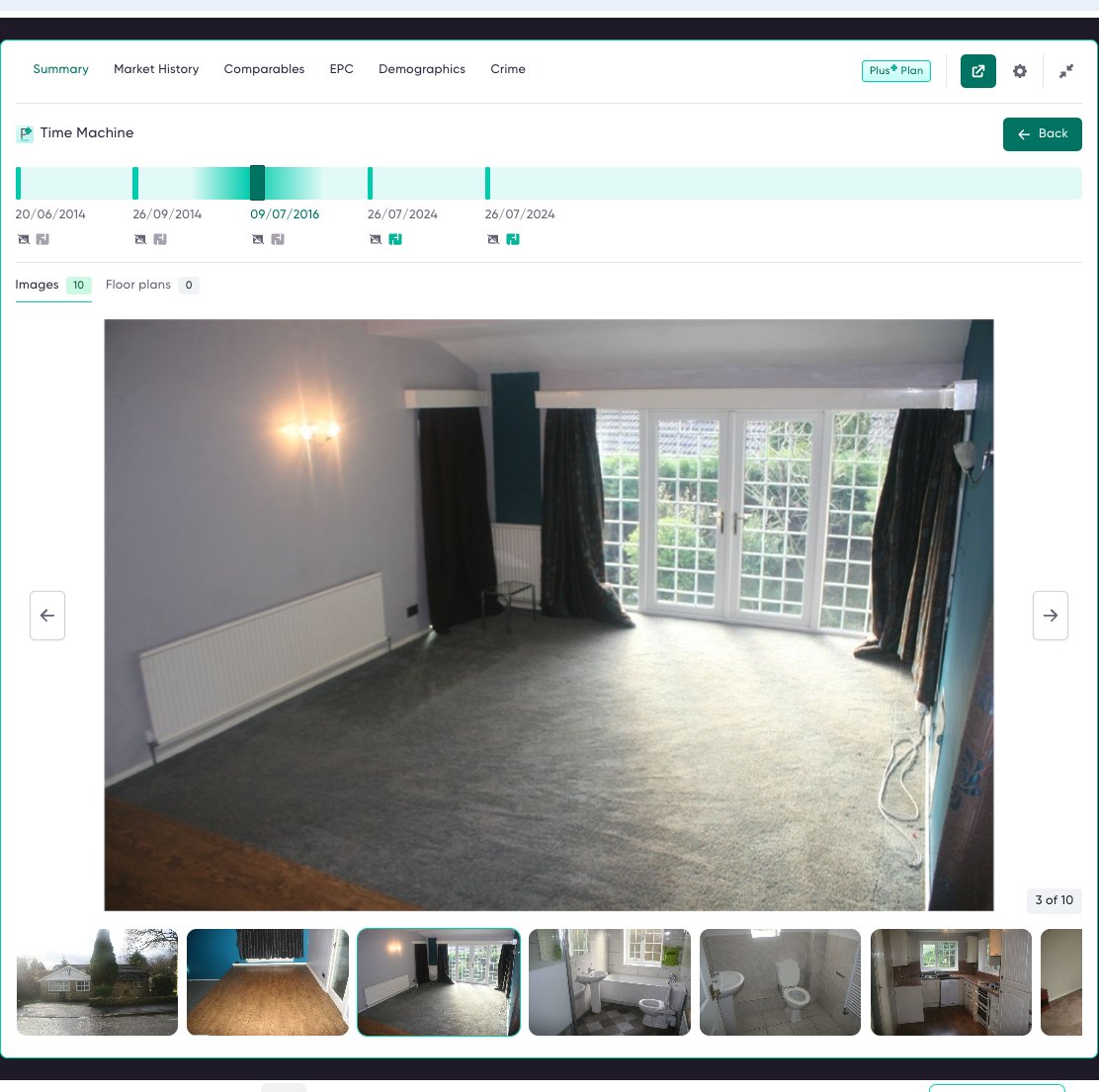
Task: Switch to the Demographics tab
Action: [422, 69]
